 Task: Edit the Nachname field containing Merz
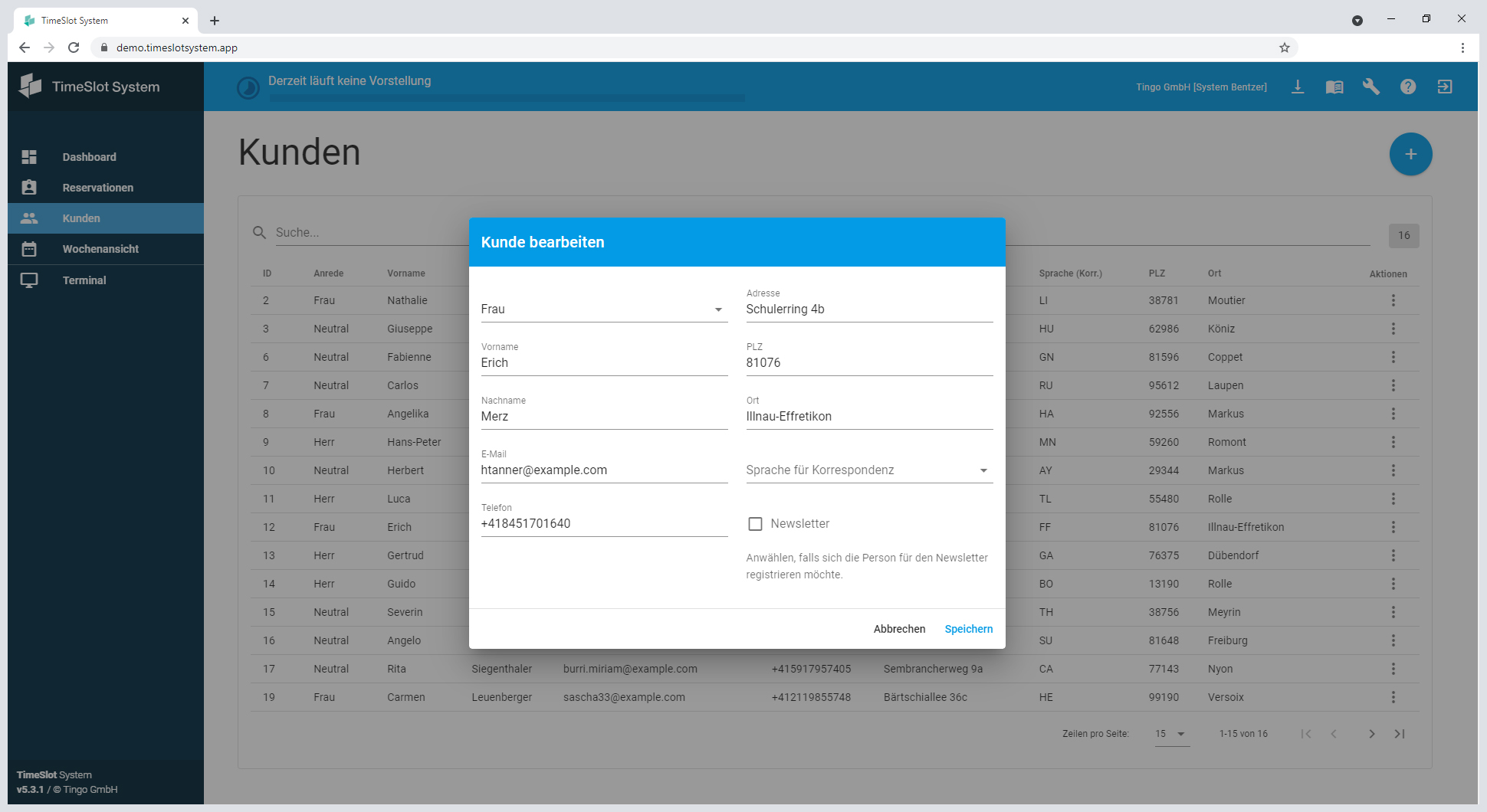click(x=604, y=417)
